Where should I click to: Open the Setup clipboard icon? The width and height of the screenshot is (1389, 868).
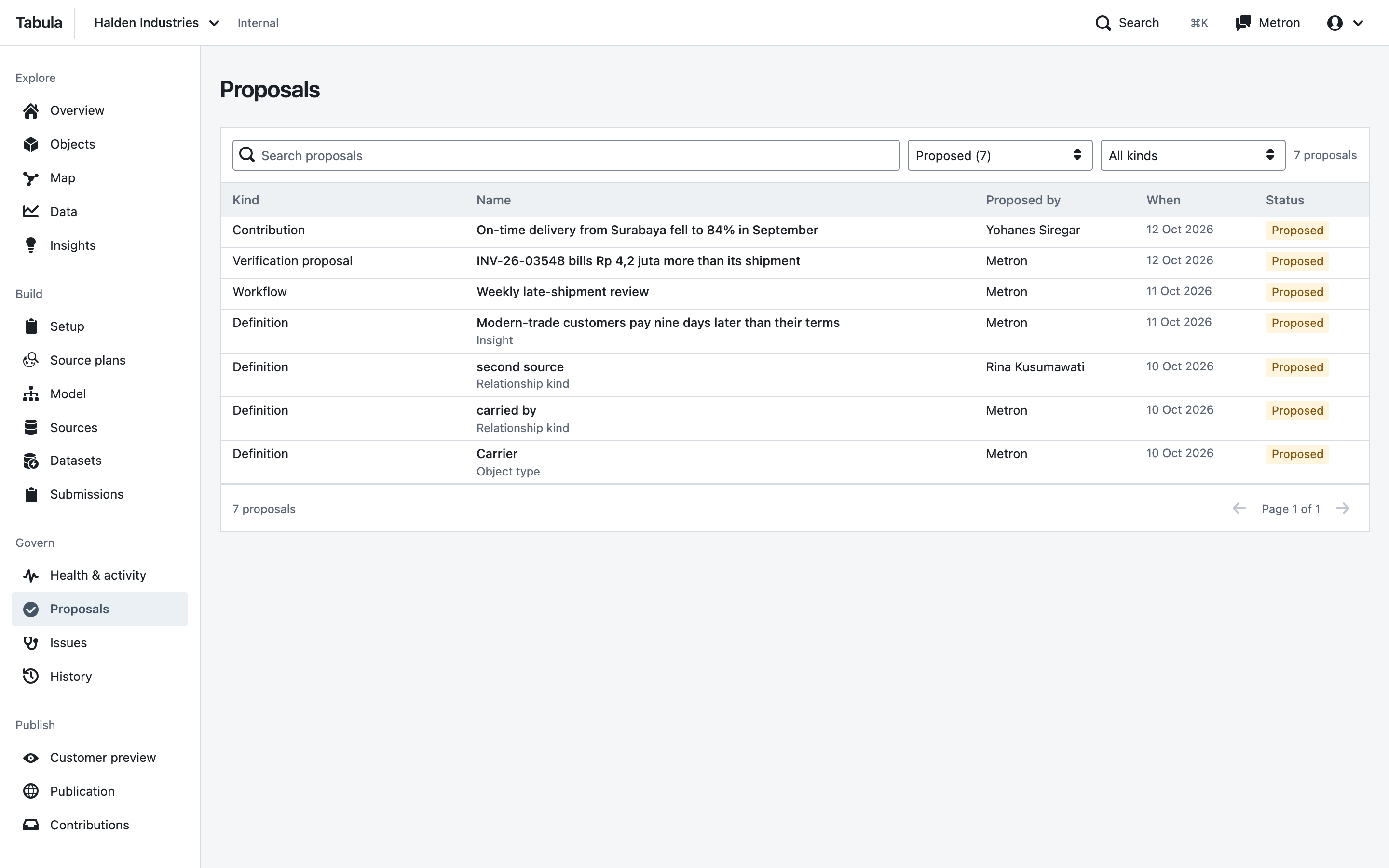point(31,326)
